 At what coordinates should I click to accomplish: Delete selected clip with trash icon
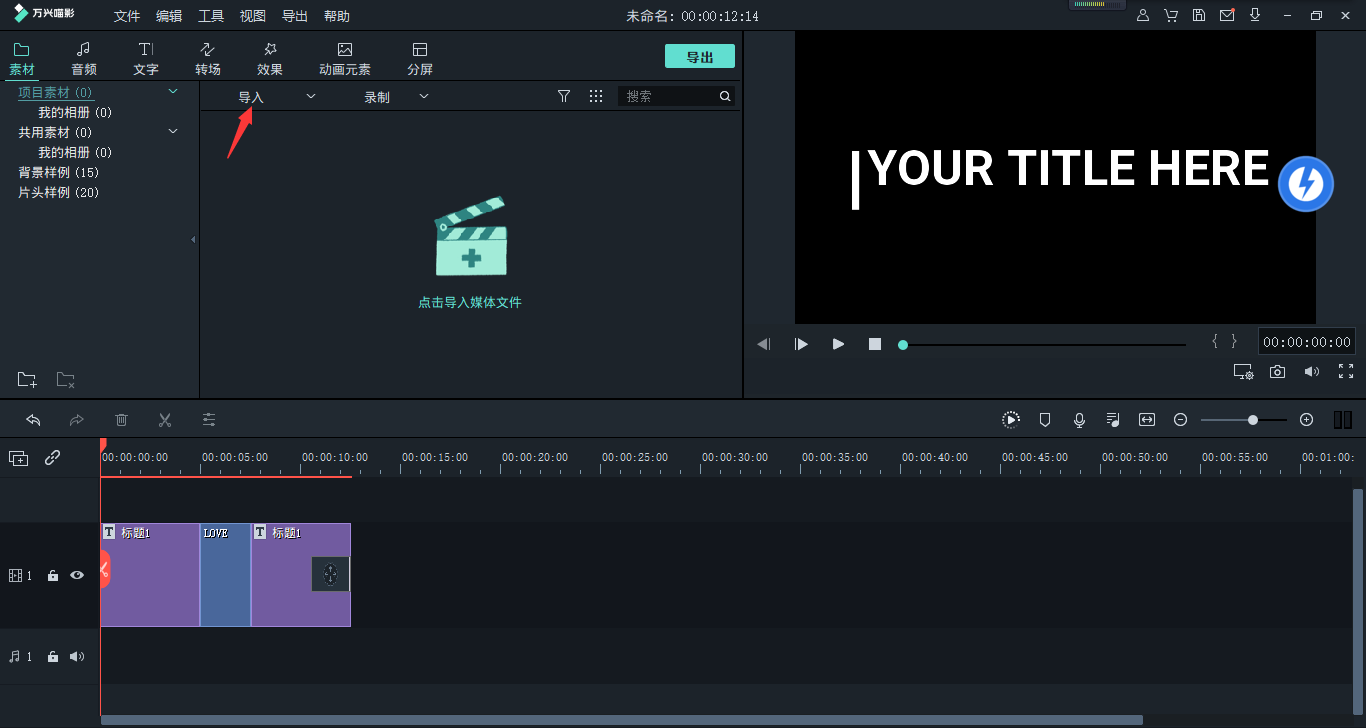point(121,420)
